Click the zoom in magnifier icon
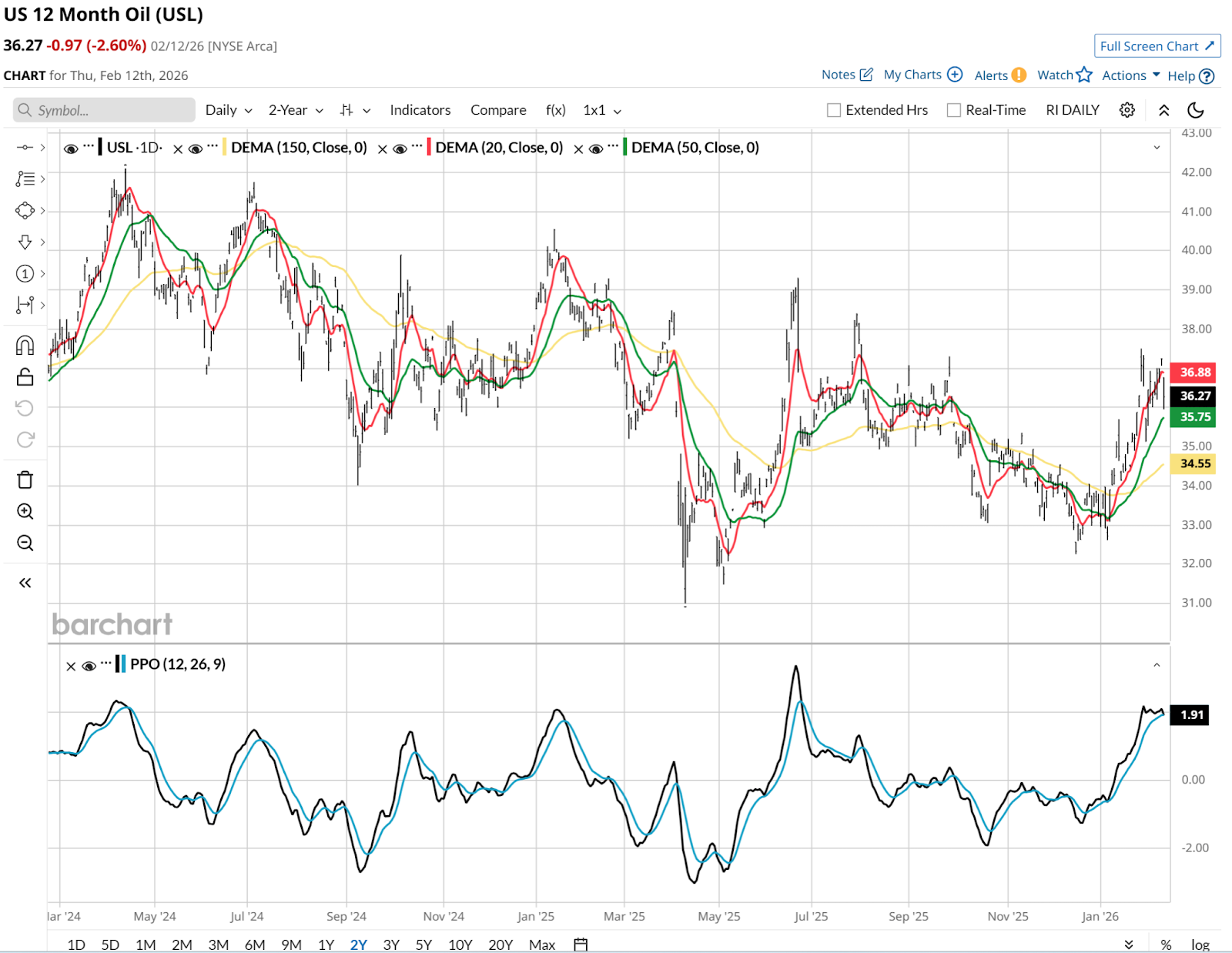The height and width of the screenshot is (953, 1232). 25,512
